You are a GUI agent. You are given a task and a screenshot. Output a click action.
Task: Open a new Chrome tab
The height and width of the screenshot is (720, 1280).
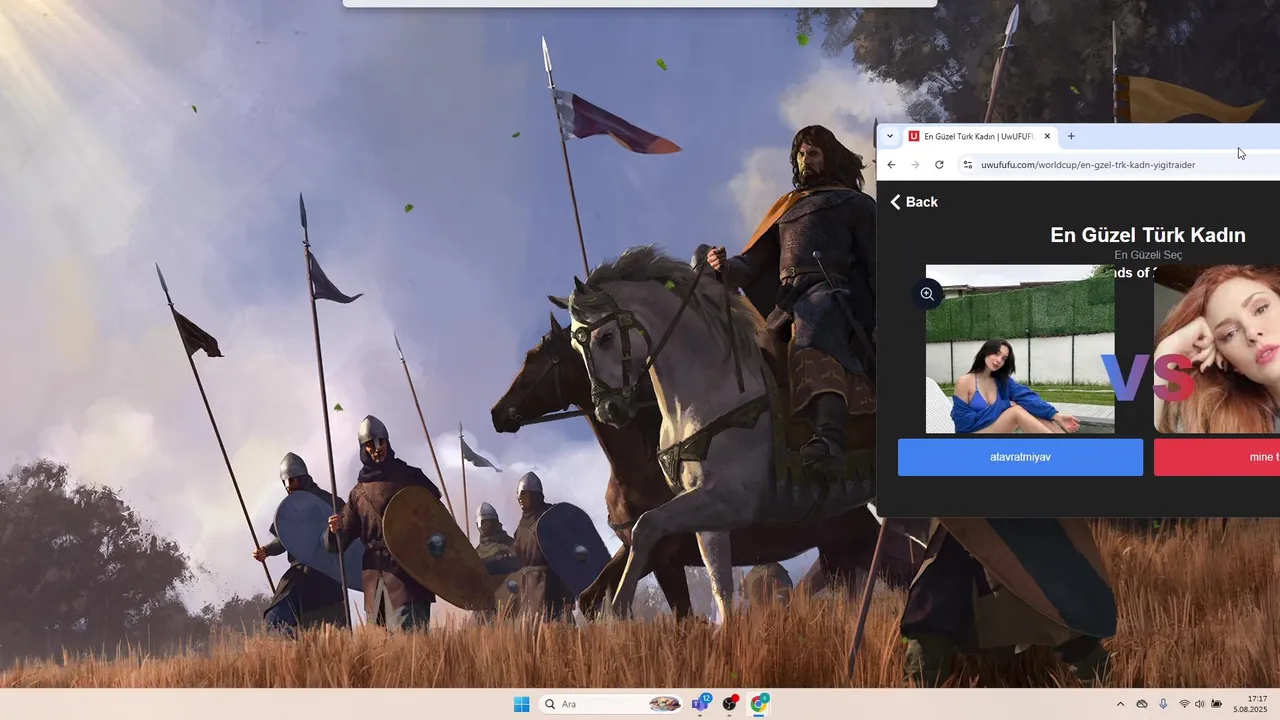[1071, 136]
